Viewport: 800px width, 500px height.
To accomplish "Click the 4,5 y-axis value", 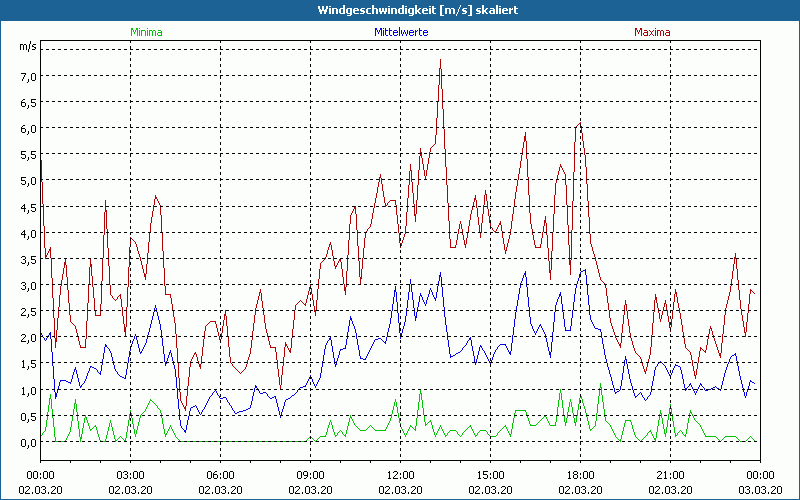I will (29, 208).
